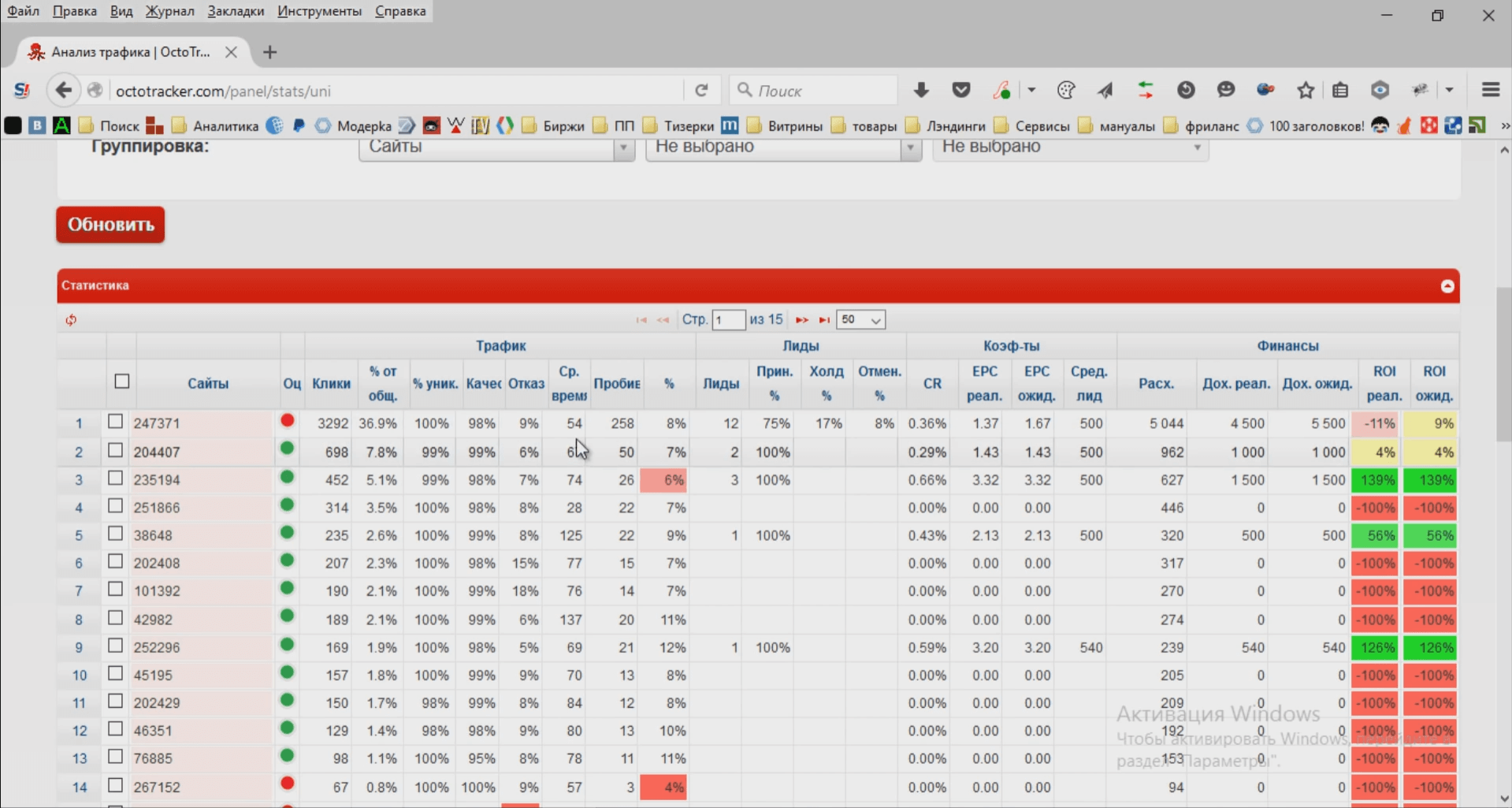Check the box for site 38648
This screenshot has width=1512, height=808.
point(116,534)
